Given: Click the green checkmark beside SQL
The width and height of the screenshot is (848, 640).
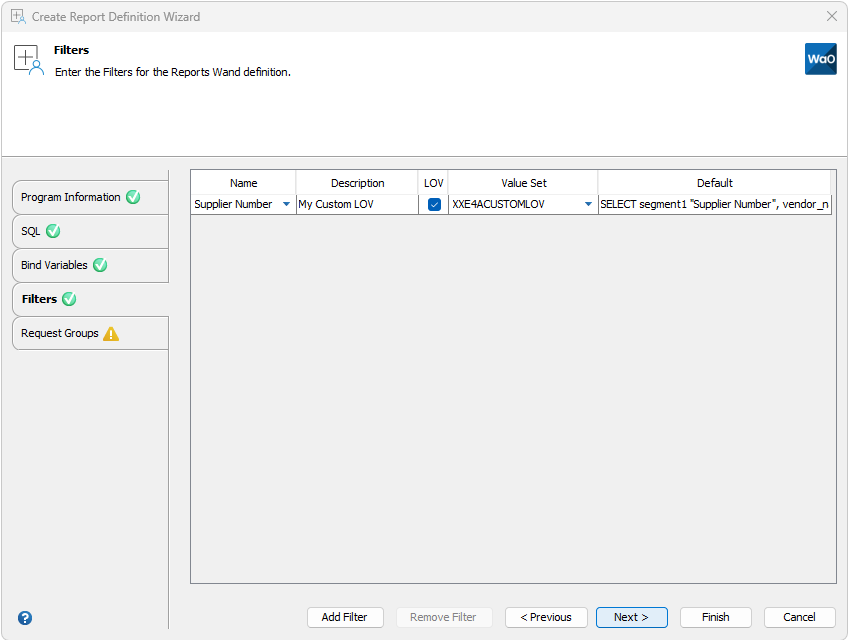Looking at the screenshot, I should 55,231.
